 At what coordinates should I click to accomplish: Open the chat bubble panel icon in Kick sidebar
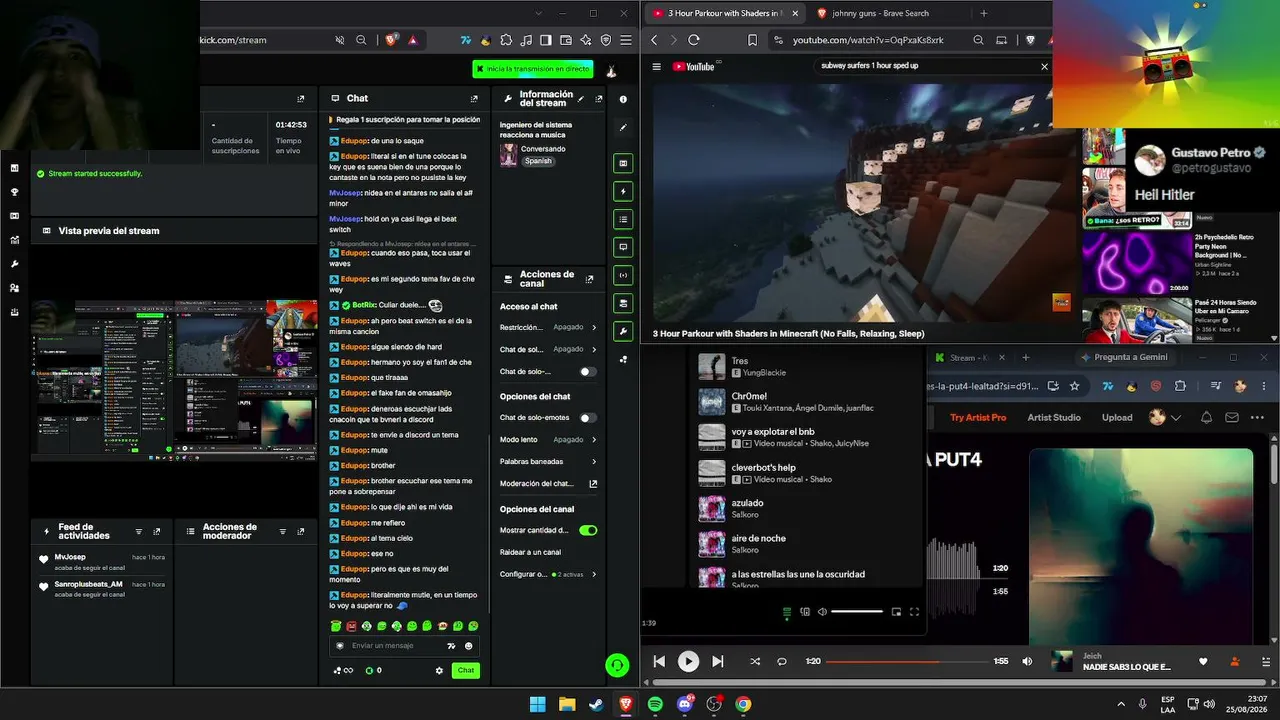click(623, 247)
